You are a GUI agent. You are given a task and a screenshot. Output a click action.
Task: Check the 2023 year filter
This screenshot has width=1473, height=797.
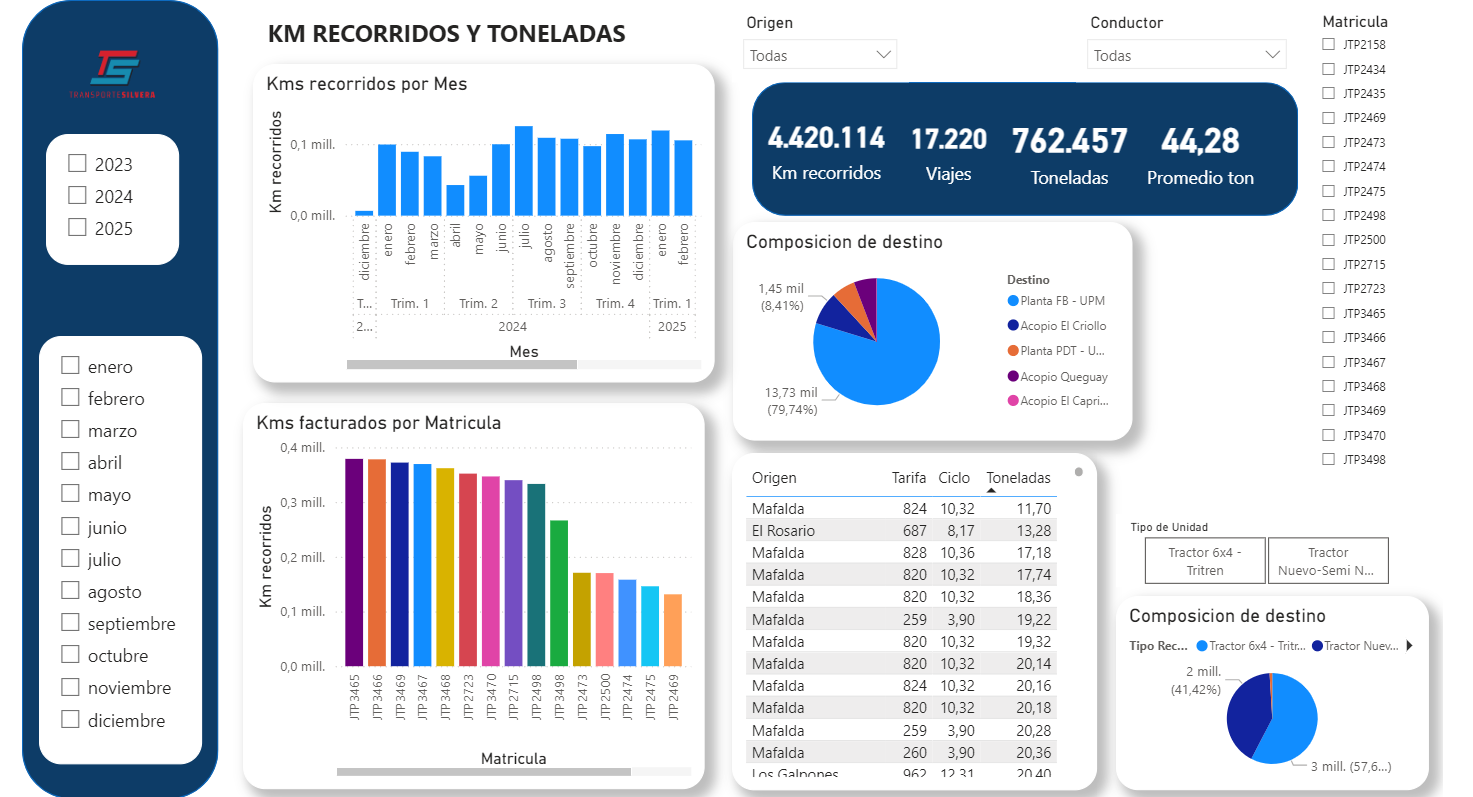78,163
